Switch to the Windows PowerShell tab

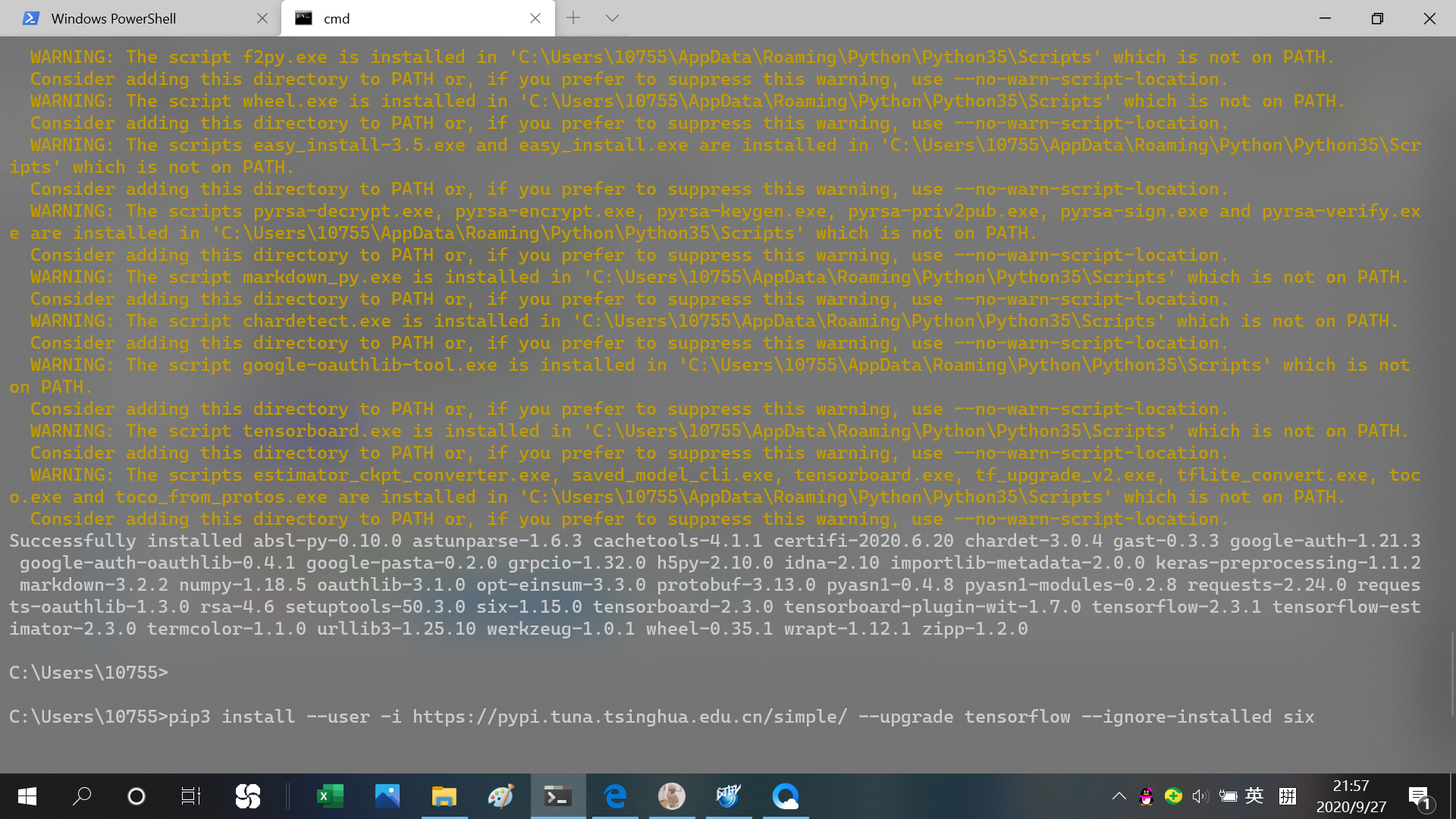pos(114,18)
